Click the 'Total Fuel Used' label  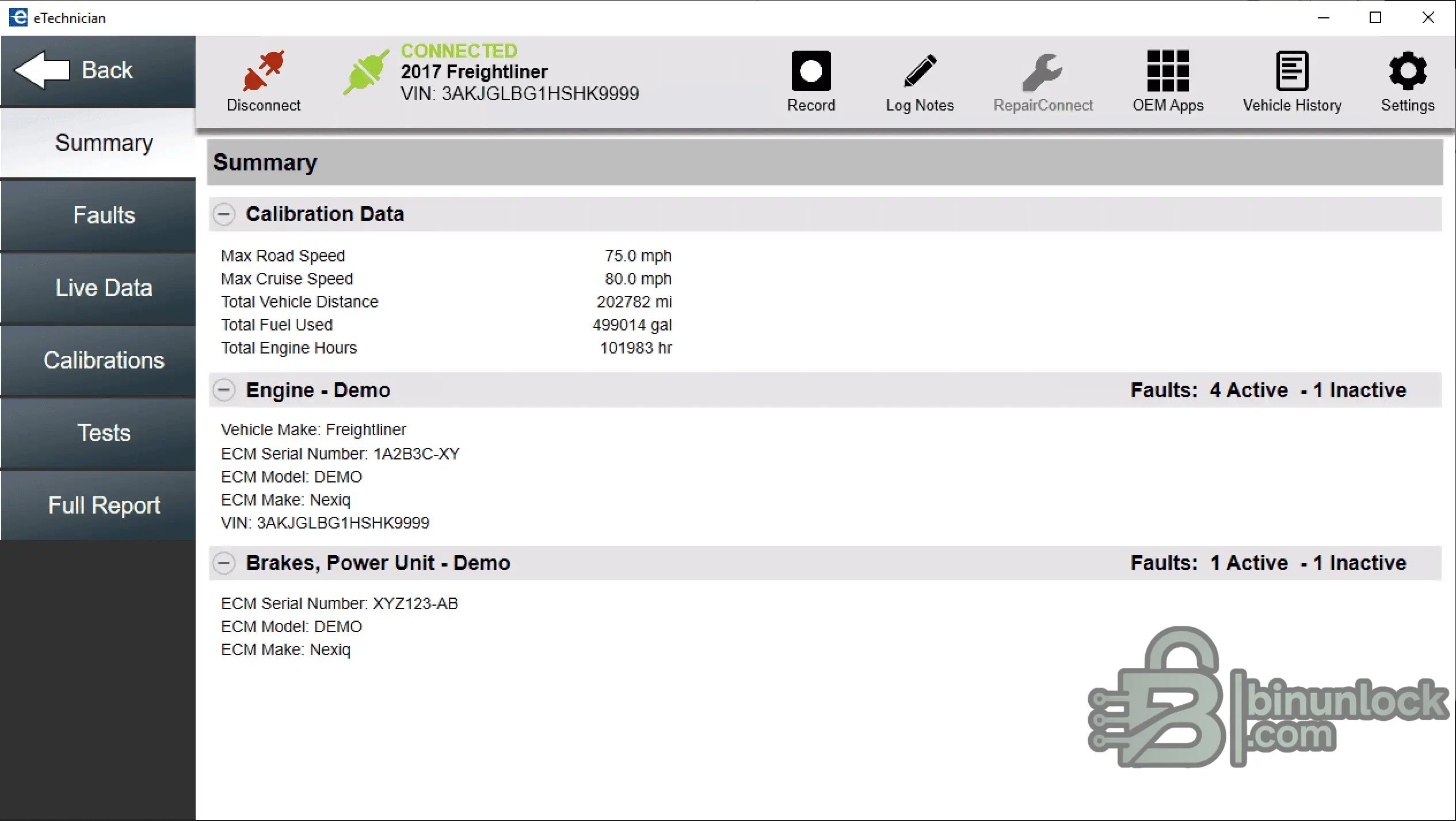277,325
